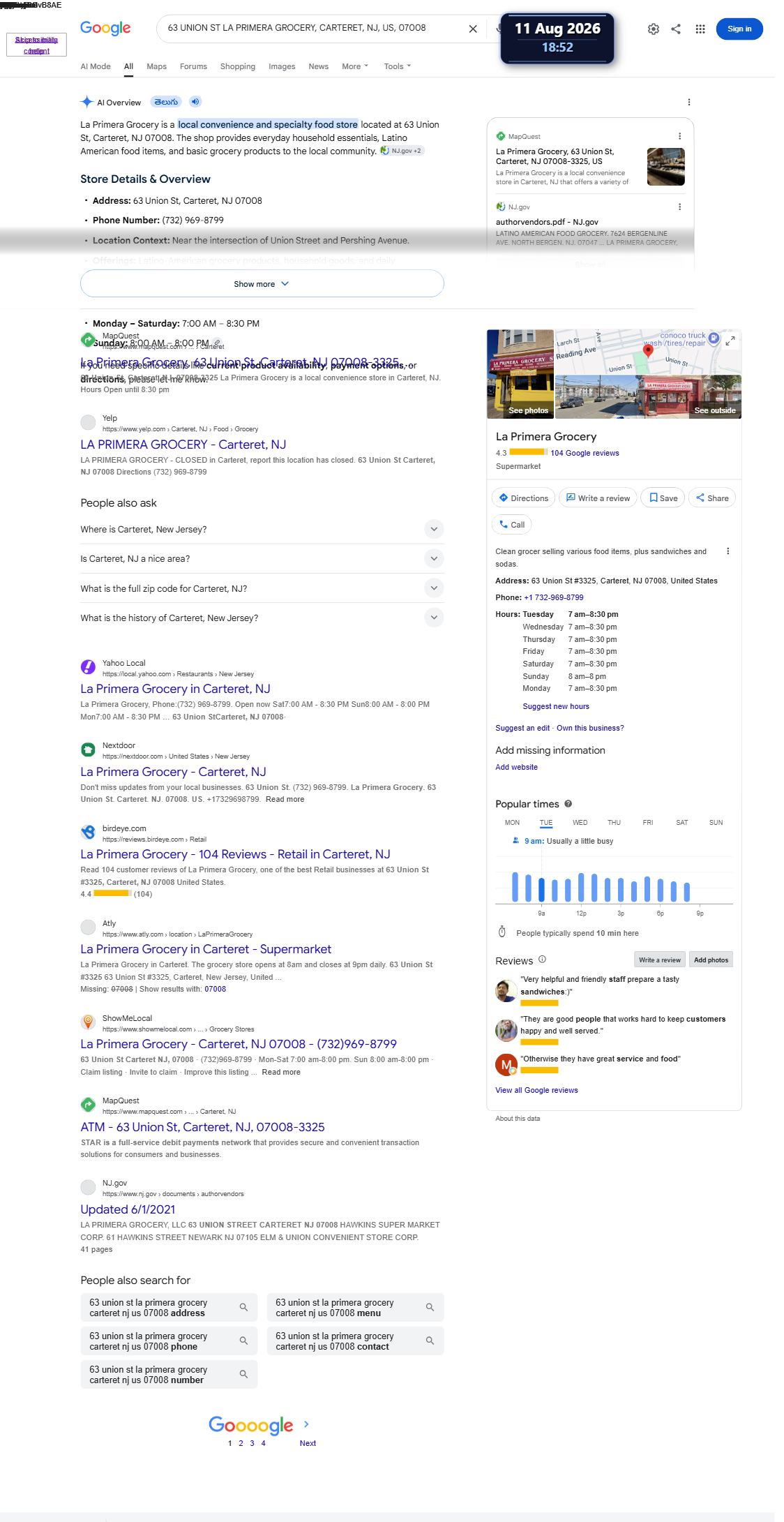Open the MapQuest source card options menu
Image resolution: width=784 pixels, height=1522 pixels.
679,136
